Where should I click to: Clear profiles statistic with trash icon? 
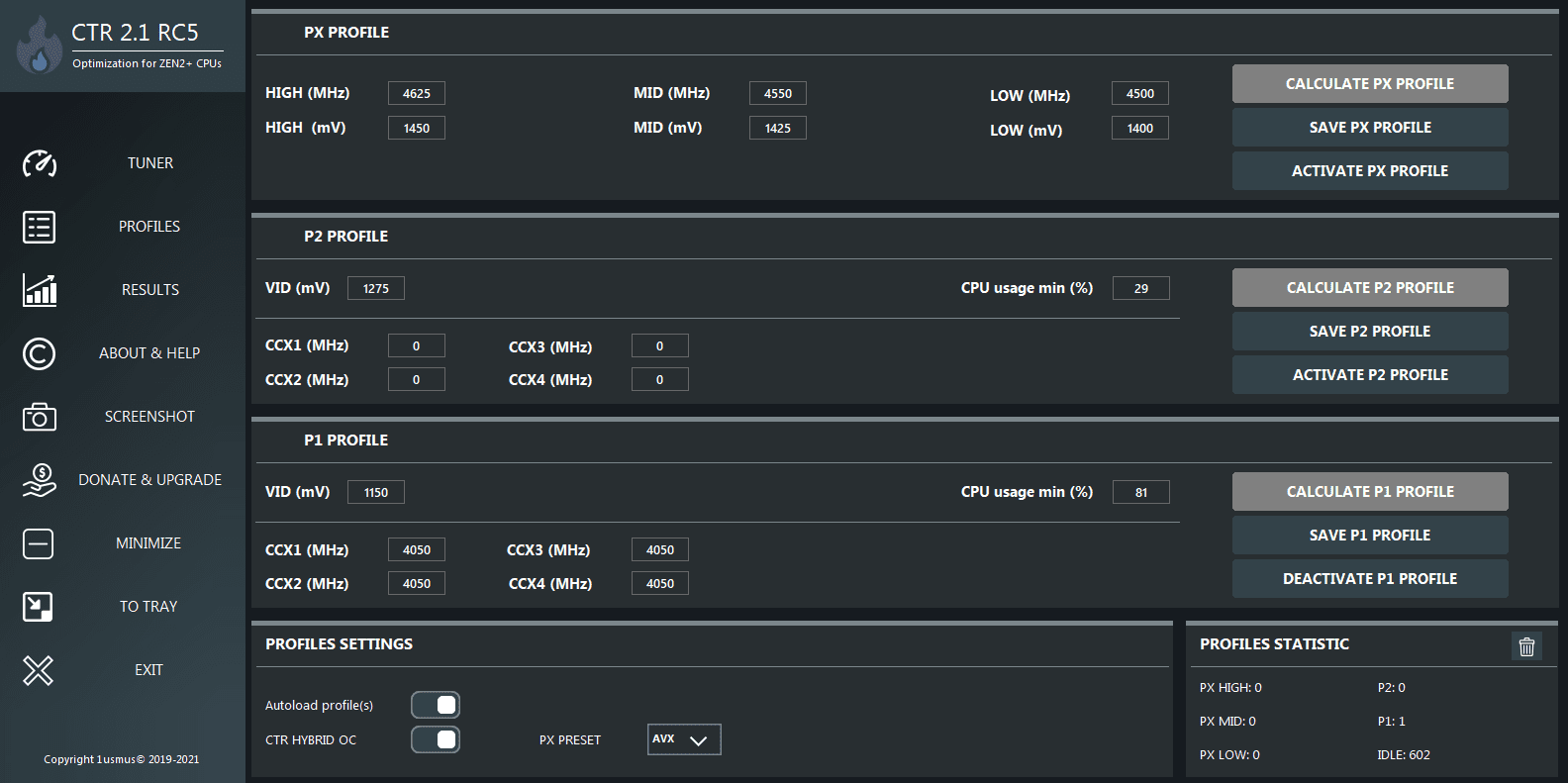1526,646
